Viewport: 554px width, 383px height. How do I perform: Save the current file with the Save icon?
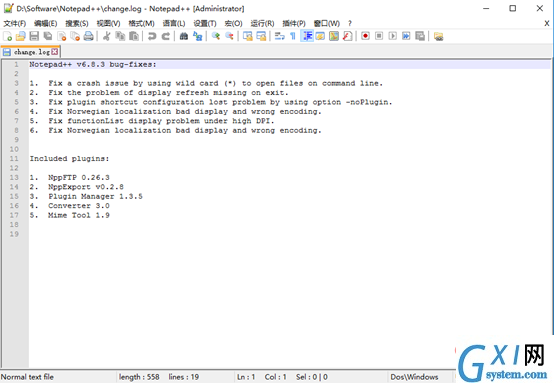[34, 36]
